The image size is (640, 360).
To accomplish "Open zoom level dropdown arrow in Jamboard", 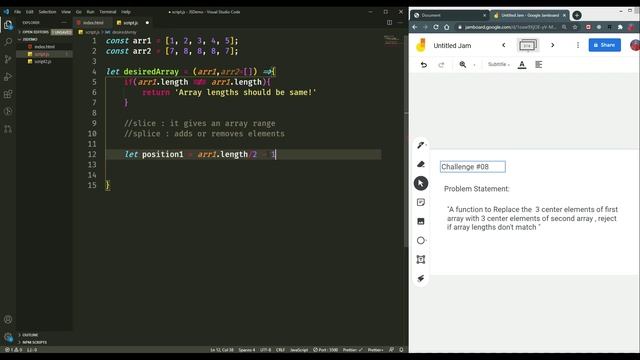I will pyautogui.click(x=474, y=65).
